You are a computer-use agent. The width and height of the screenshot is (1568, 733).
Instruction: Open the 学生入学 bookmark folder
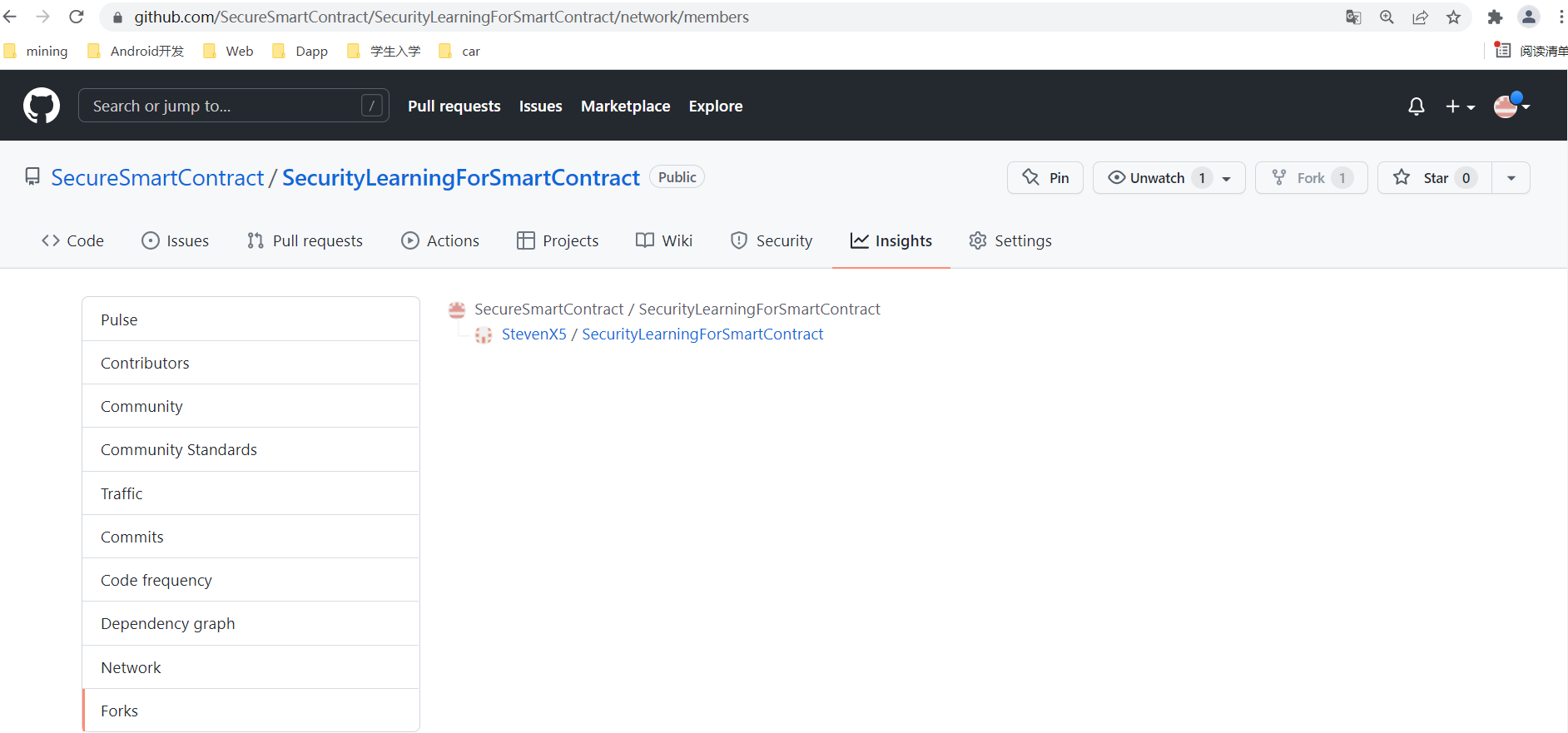pyautogui.click(x=384, y=51)
